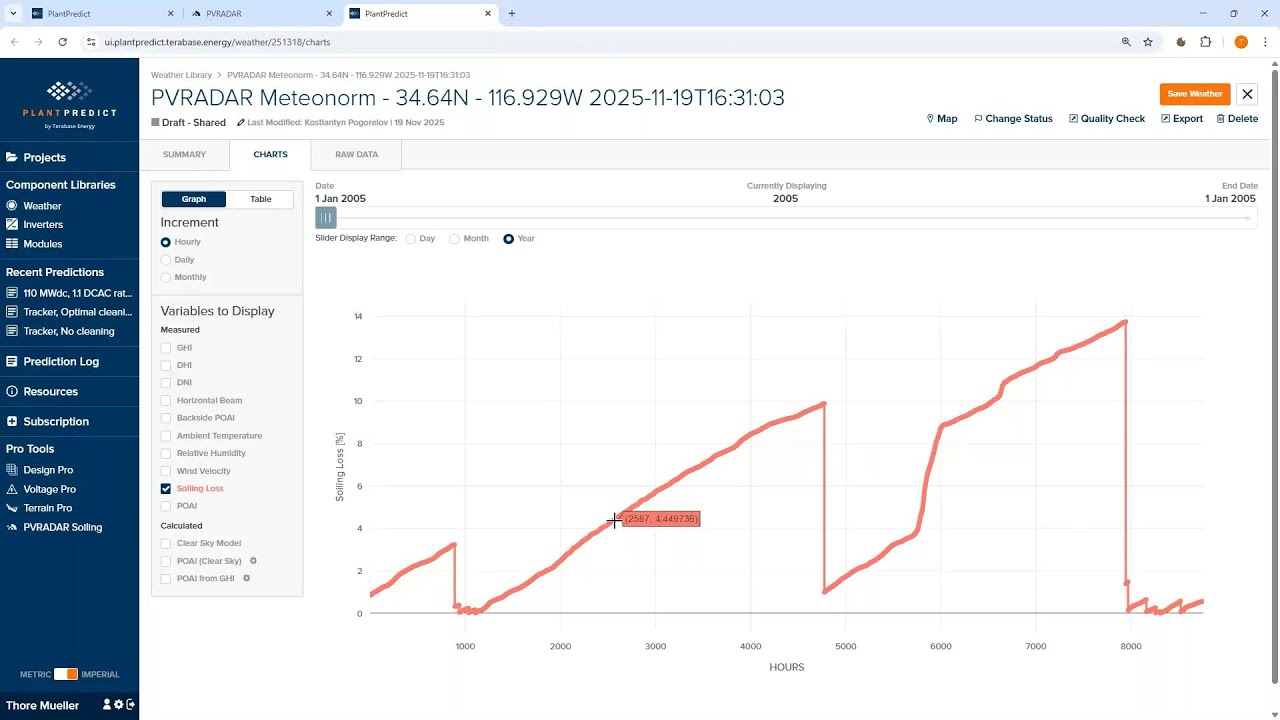Click the Voltage Pro warning-triangle icon
The width and height of the screenshot is (1280, 720).
(x=12, y=489)
